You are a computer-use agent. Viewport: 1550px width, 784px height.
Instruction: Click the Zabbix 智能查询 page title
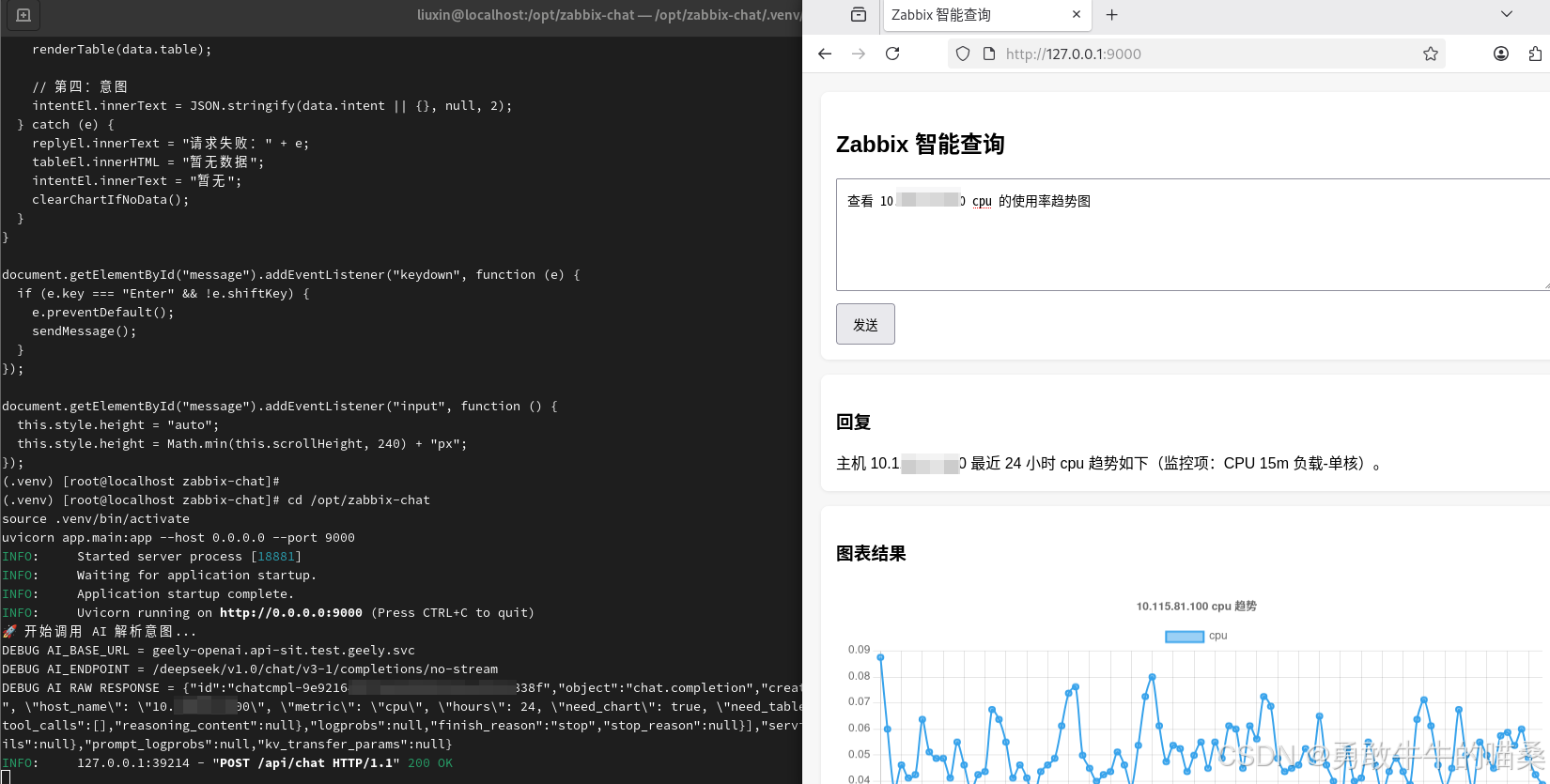point(921,145)
